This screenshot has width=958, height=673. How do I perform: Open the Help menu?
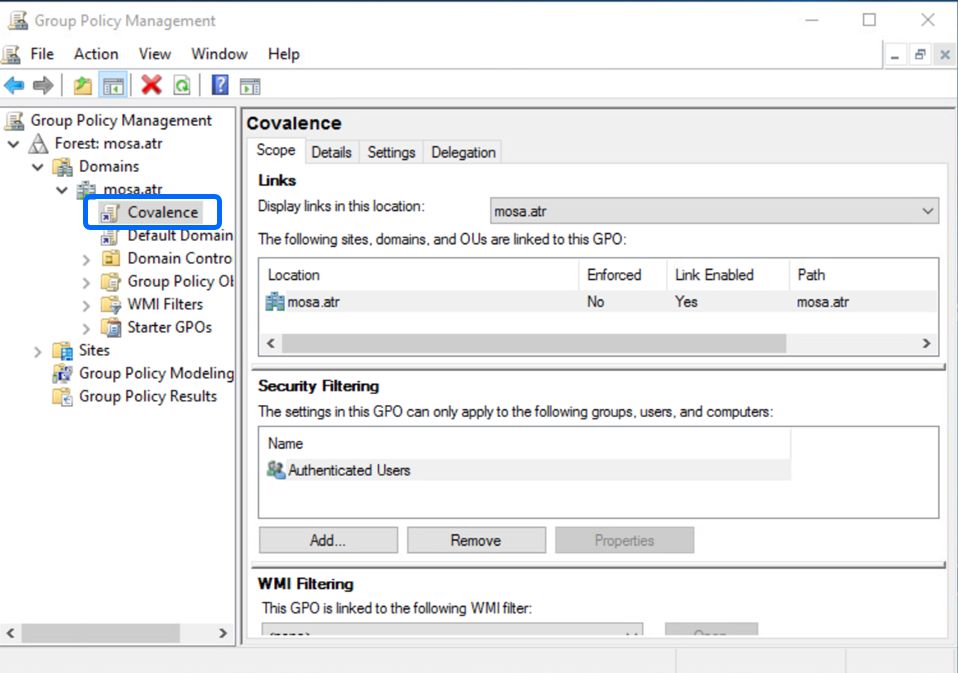point(283,54)
